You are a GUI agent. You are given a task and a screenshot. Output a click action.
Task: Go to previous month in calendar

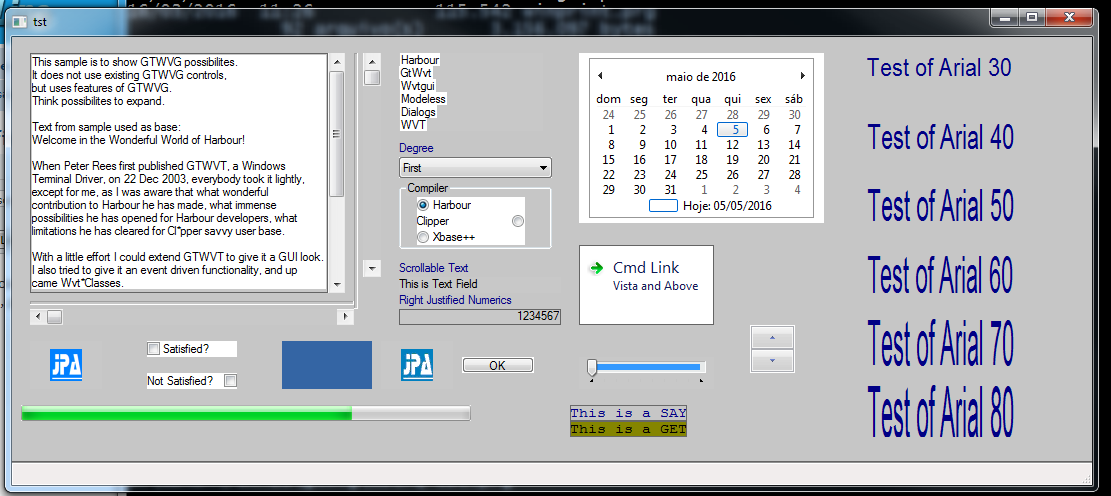tap(599, 76)
